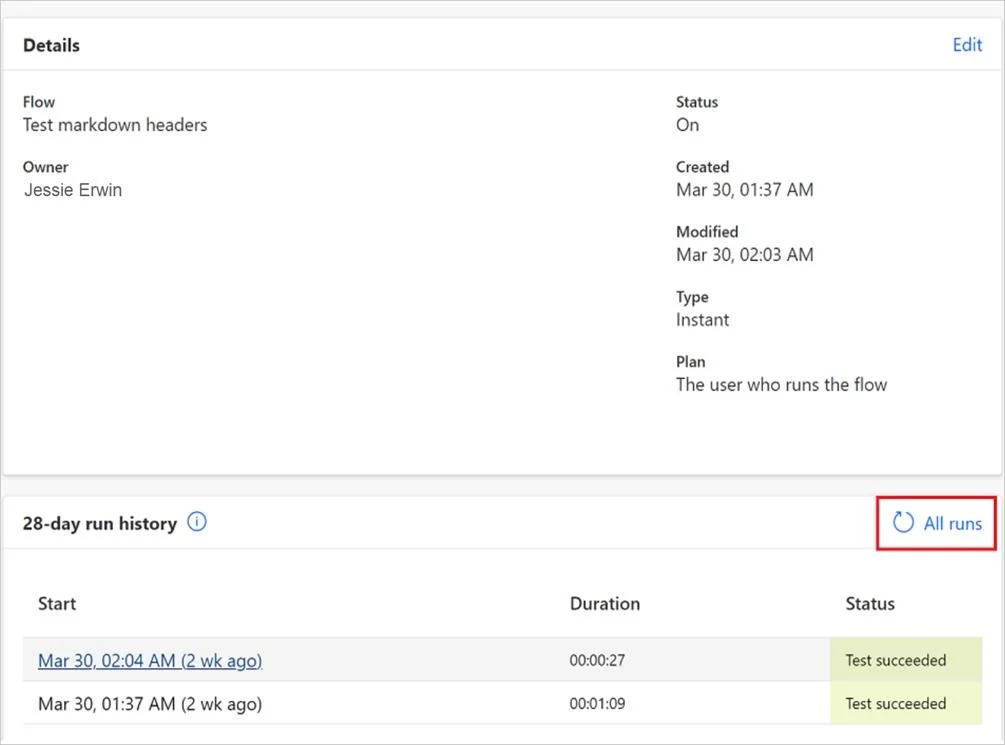The image size is (1005, 745).
Task: Click the Status column header in run history
Action: pos(870,603)
